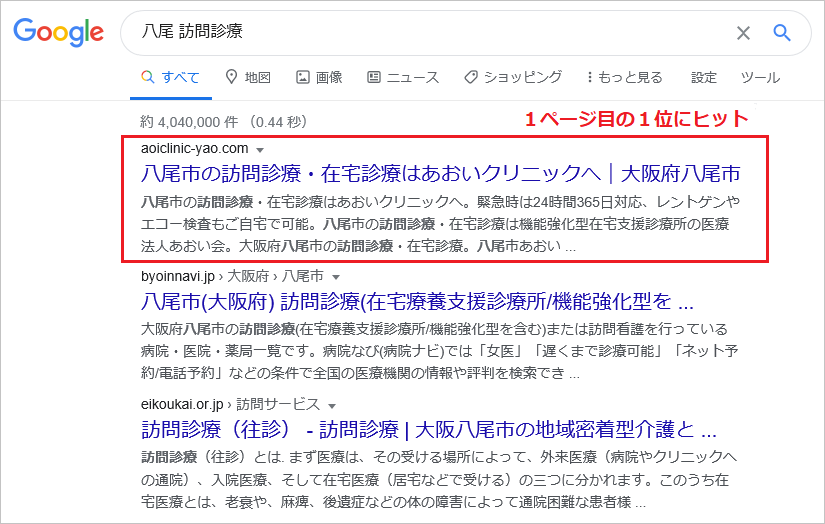Open ツール options

pyautogui.click(x=760, y=77)
